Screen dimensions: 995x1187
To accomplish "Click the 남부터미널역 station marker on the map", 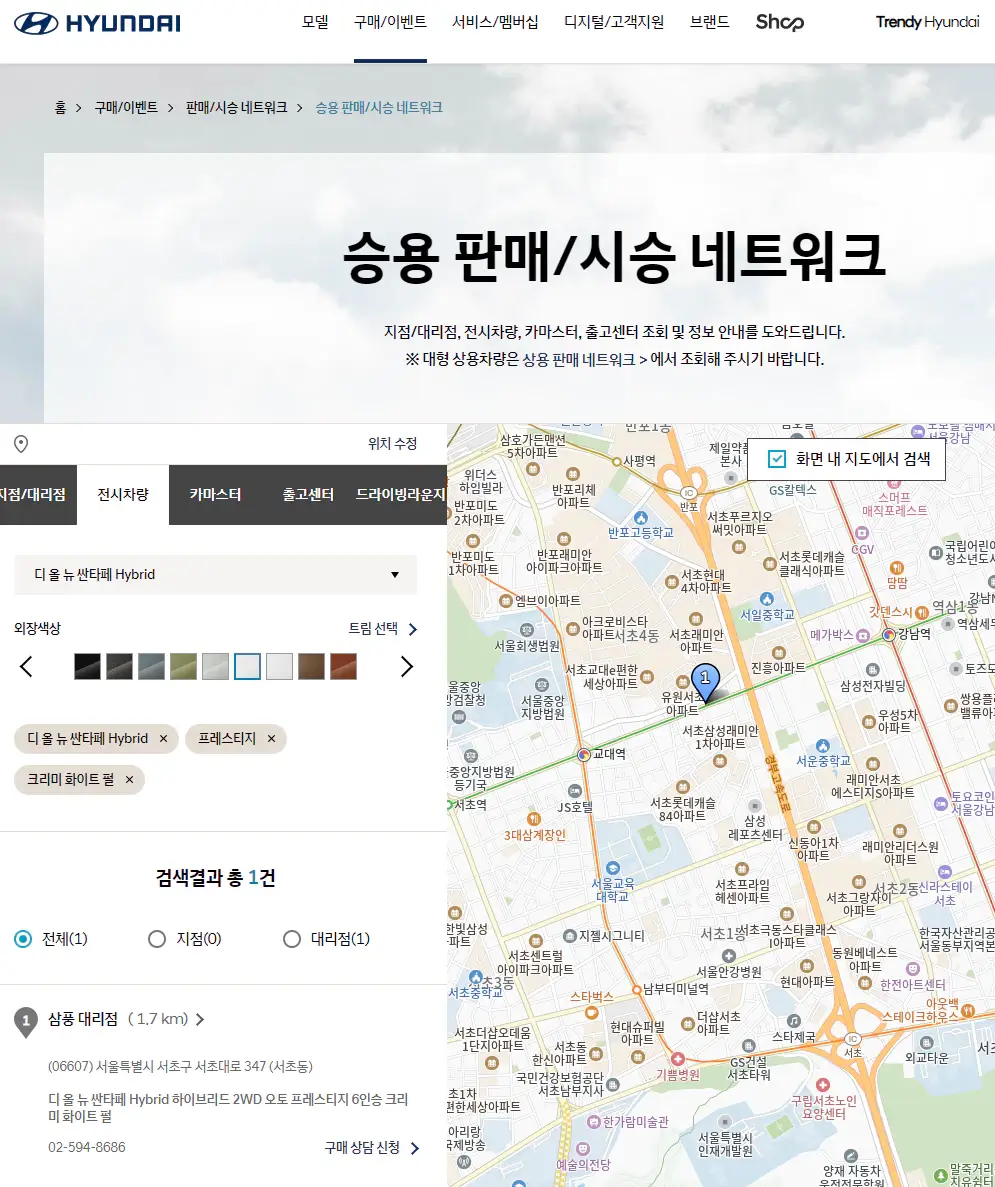I will coord(636,989).
